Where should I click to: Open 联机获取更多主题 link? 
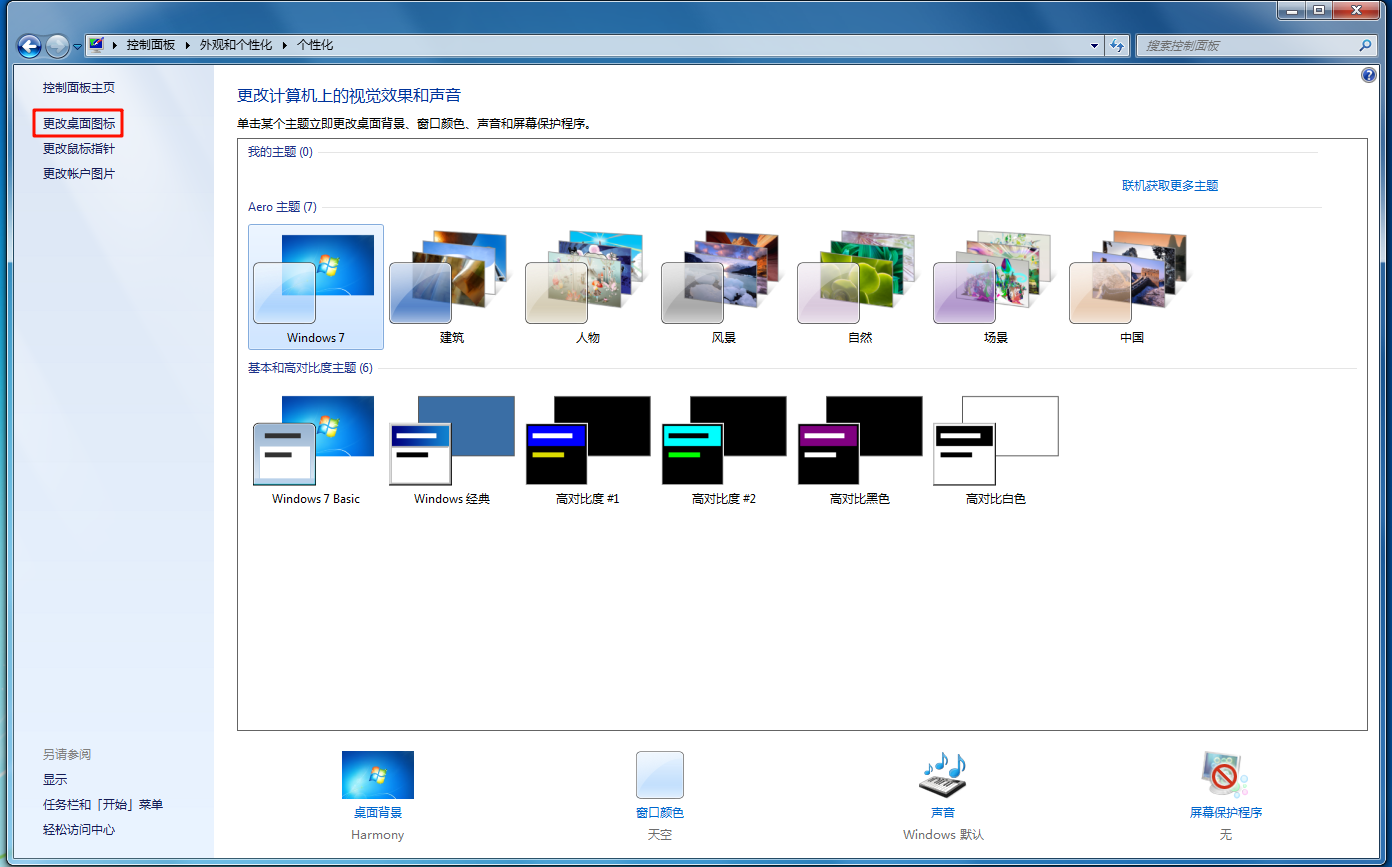(x=1169, y=186)
